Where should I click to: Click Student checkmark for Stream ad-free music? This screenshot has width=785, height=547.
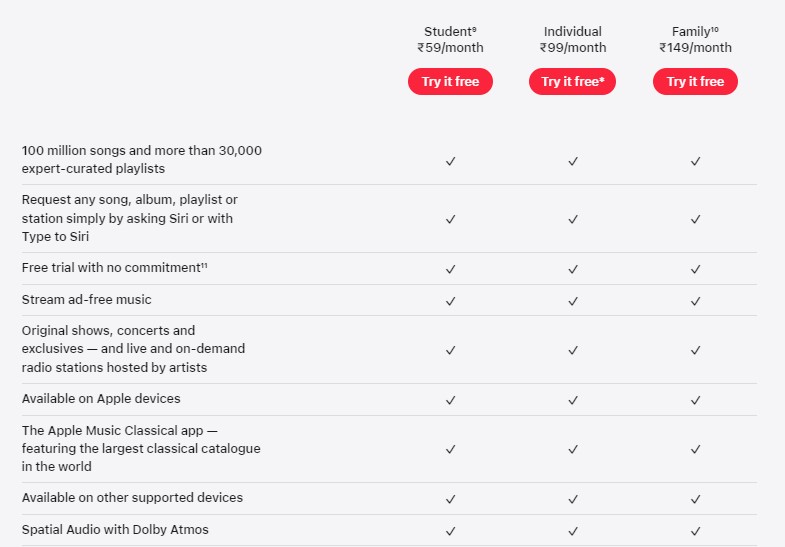pyautogui.click(x=451, y=300)
